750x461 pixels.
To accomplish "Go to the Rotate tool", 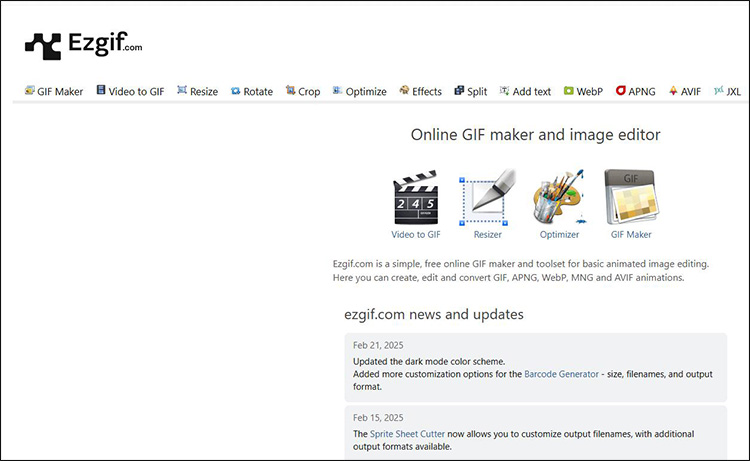I will coord(251,91).
